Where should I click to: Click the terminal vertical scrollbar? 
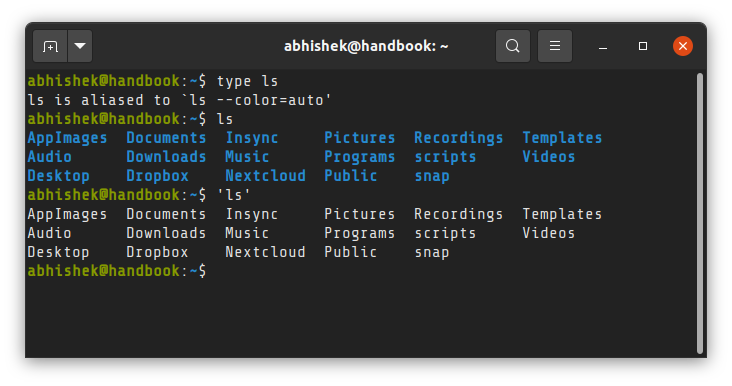pyautogui.click(x=699, y=213)
